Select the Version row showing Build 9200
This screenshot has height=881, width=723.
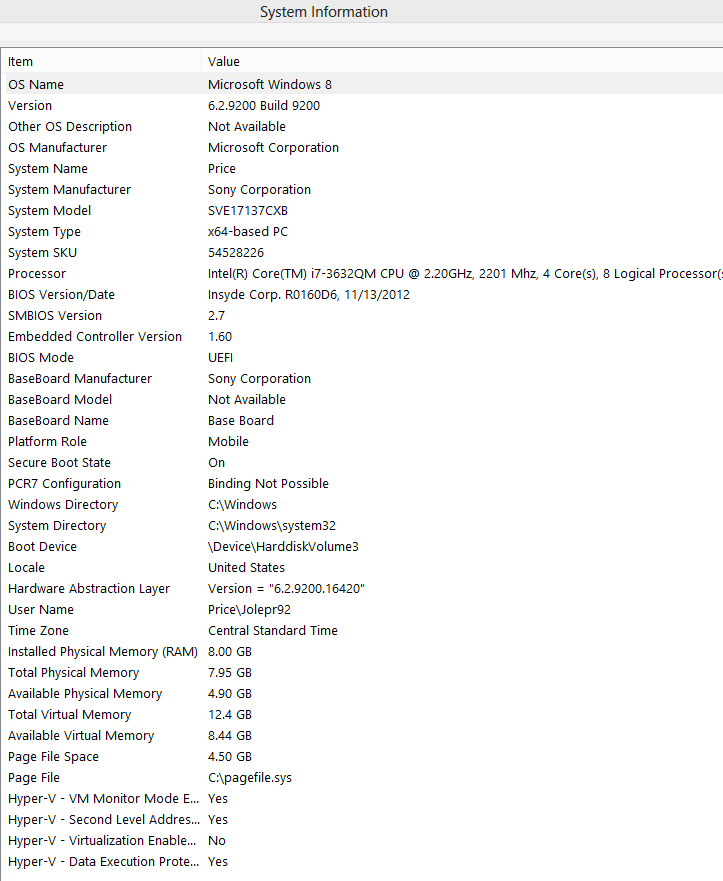point(30,106)
